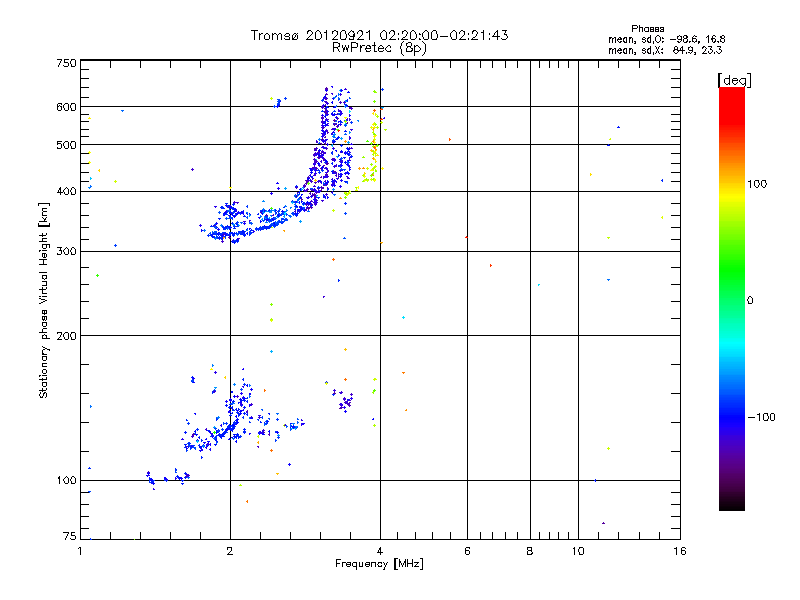
Task: Click the '-100' label beside the colorbar
Action: [761, 417]
